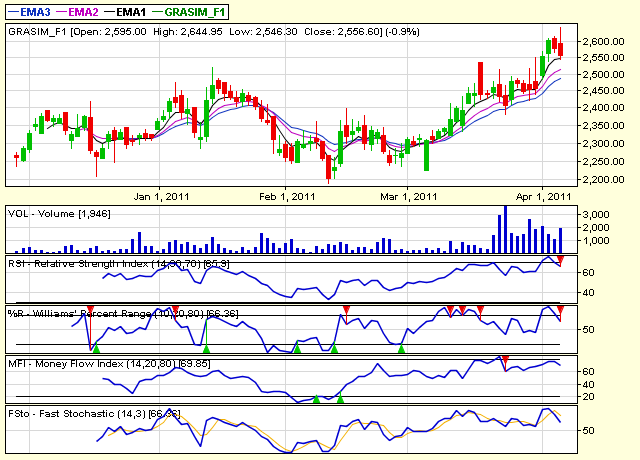Click the 2,500.00 price axis label
This screenshot has height=460, width=640.
coord(604,75)
